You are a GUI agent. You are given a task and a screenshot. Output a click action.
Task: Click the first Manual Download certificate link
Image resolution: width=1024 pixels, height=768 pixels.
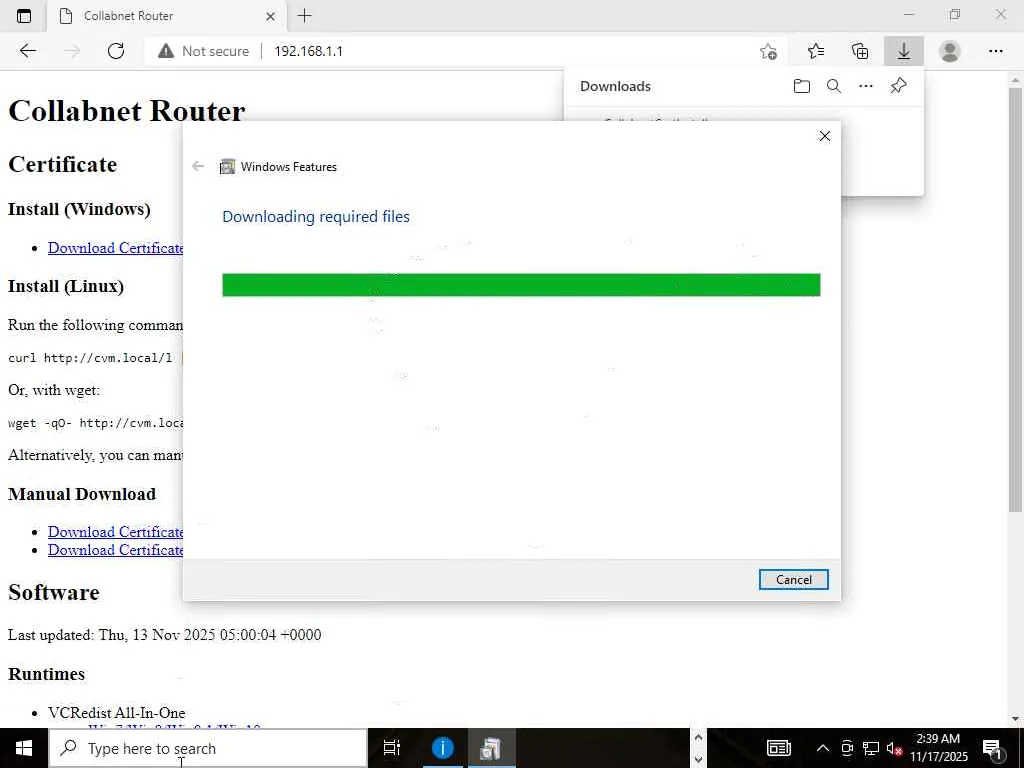click(x=115, y=532)
